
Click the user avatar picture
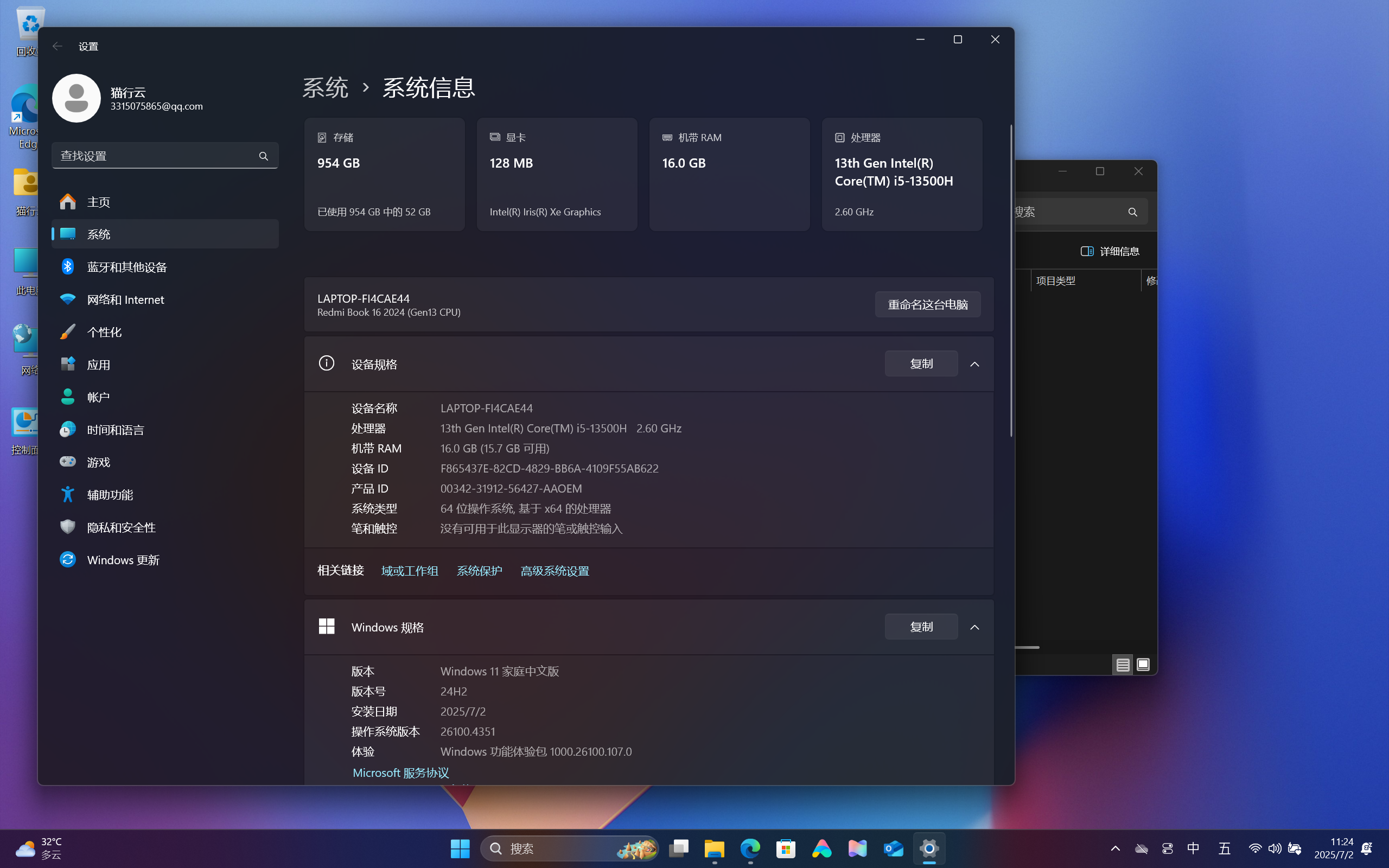[x=77, y=98]
